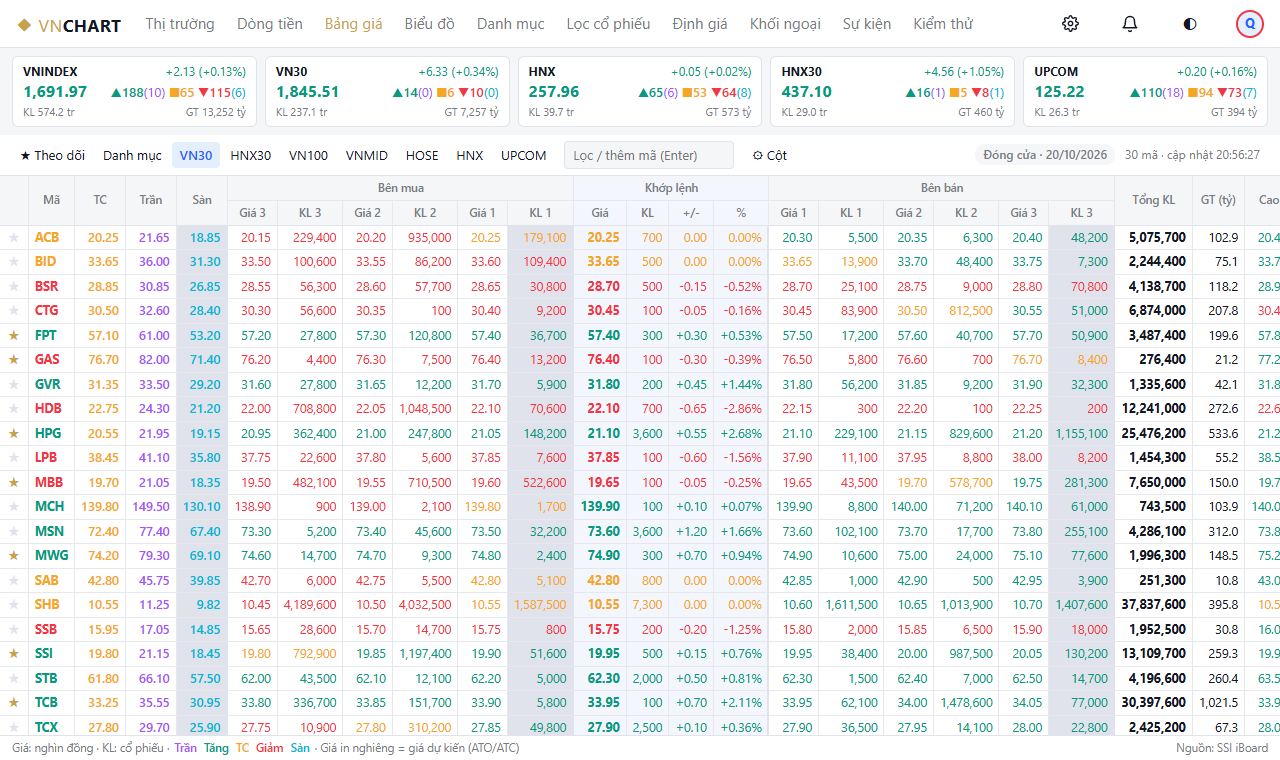
Task: Star the ACB stock row
Action: click(14, 238)
